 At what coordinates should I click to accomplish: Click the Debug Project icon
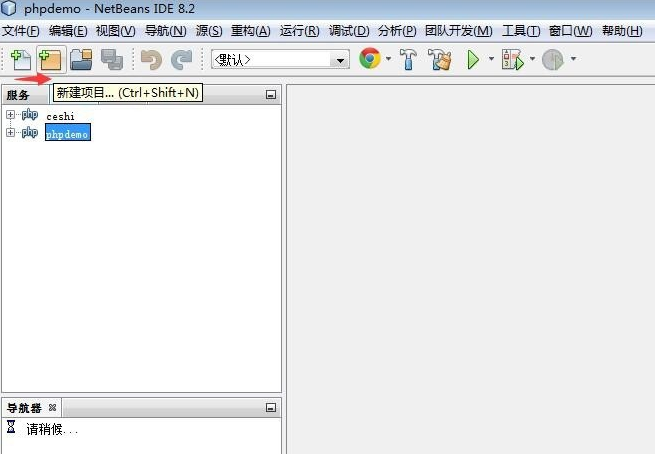pos(513,60)
